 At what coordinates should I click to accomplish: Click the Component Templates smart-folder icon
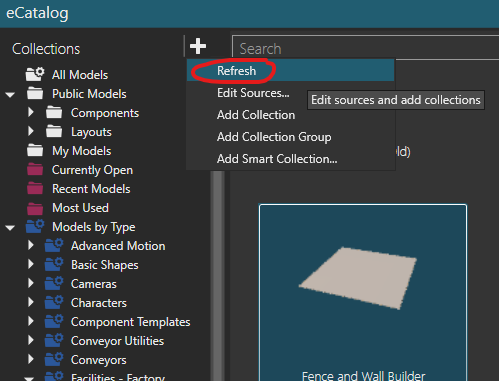[x=54, y=321]
